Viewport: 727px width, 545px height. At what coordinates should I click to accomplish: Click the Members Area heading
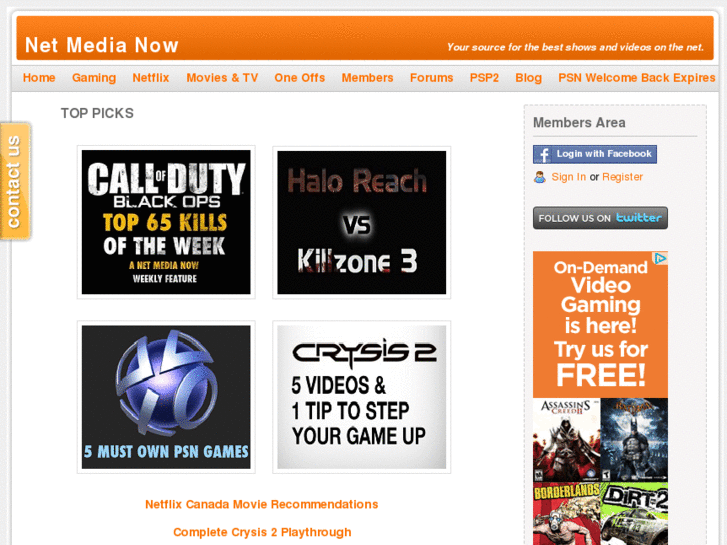tap(579, 122)
